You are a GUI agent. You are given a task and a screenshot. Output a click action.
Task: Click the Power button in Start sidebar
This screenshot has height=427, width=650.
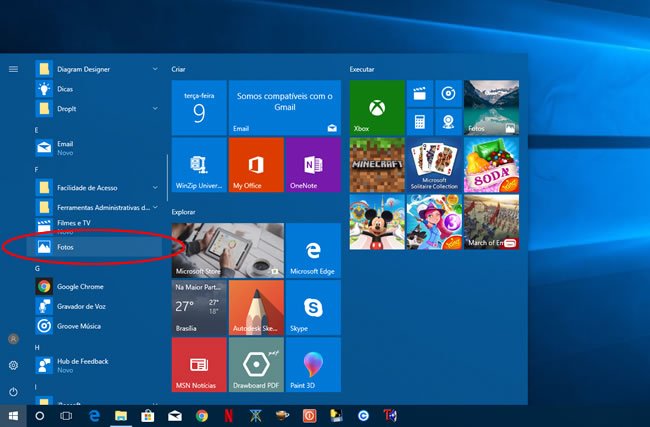pyautogui.click(x=13, y=391)
